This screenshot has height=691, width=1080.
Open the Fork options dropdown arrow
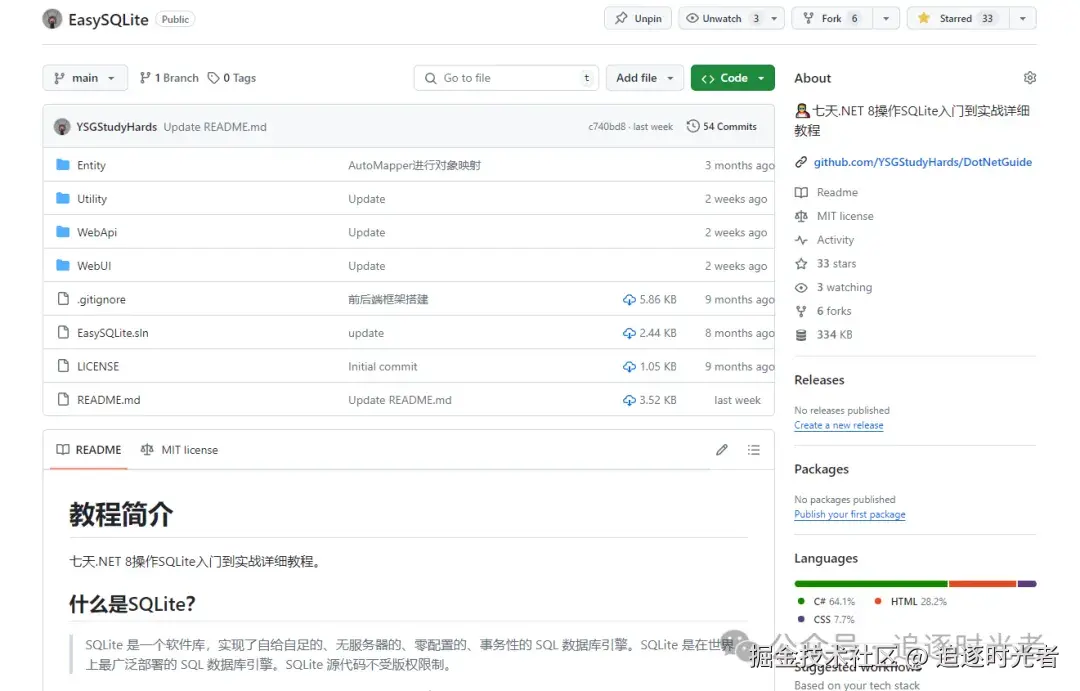tap(886, 19)
